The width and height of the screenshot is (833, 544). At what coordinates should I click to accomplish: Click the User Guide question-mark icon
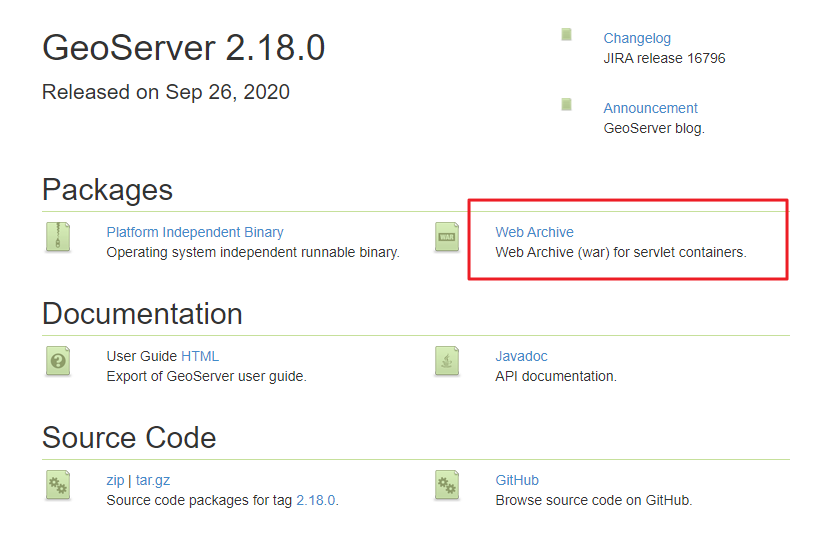coord(58,361)
